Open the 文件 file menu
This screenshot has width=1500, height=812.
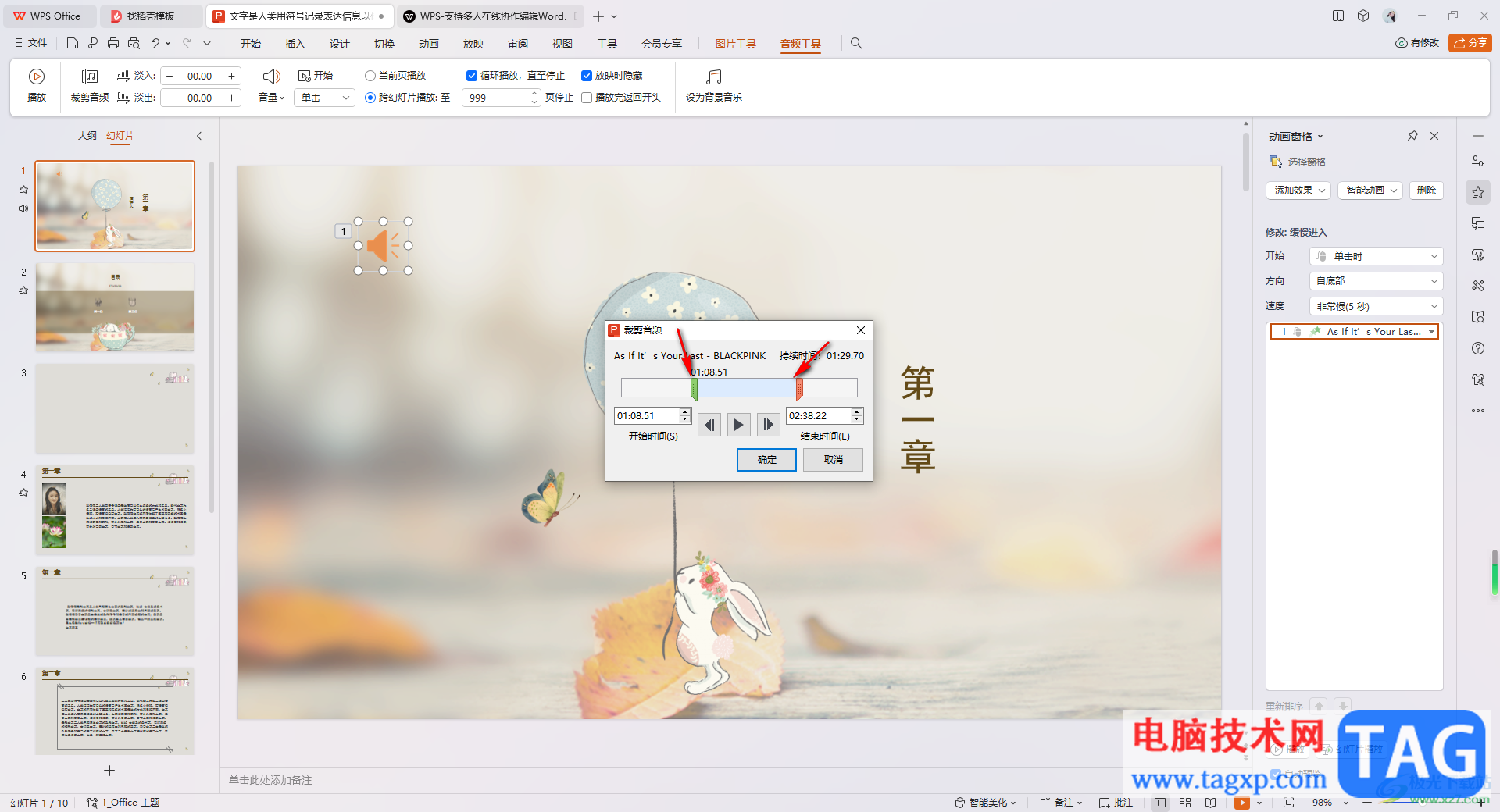(x=31, y=44)
